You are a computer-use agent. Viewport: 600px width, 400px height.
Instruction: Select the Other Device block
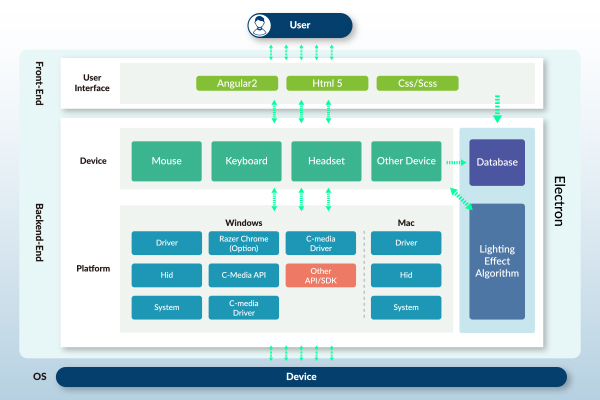click(406, 161)
